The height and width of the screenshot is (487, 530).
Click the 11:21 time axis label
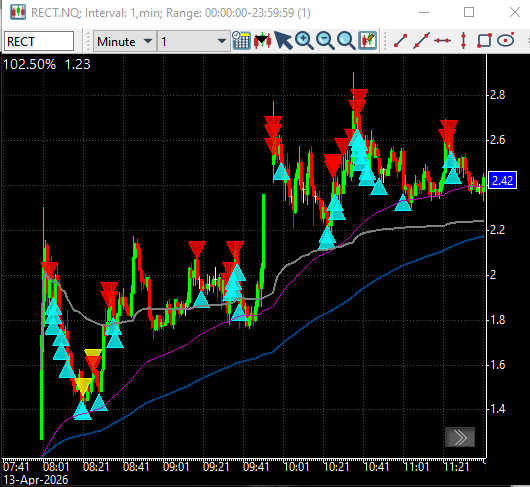pos(456,467)
